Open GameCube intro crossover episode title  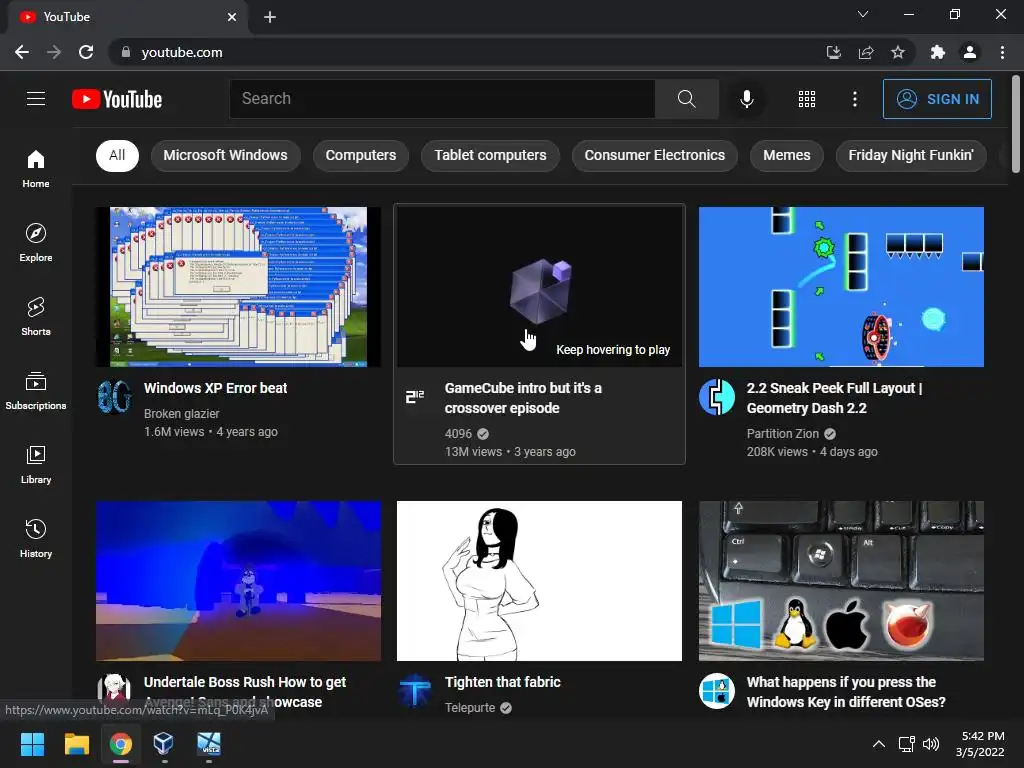pyautogui.click(x=523, y=398)
